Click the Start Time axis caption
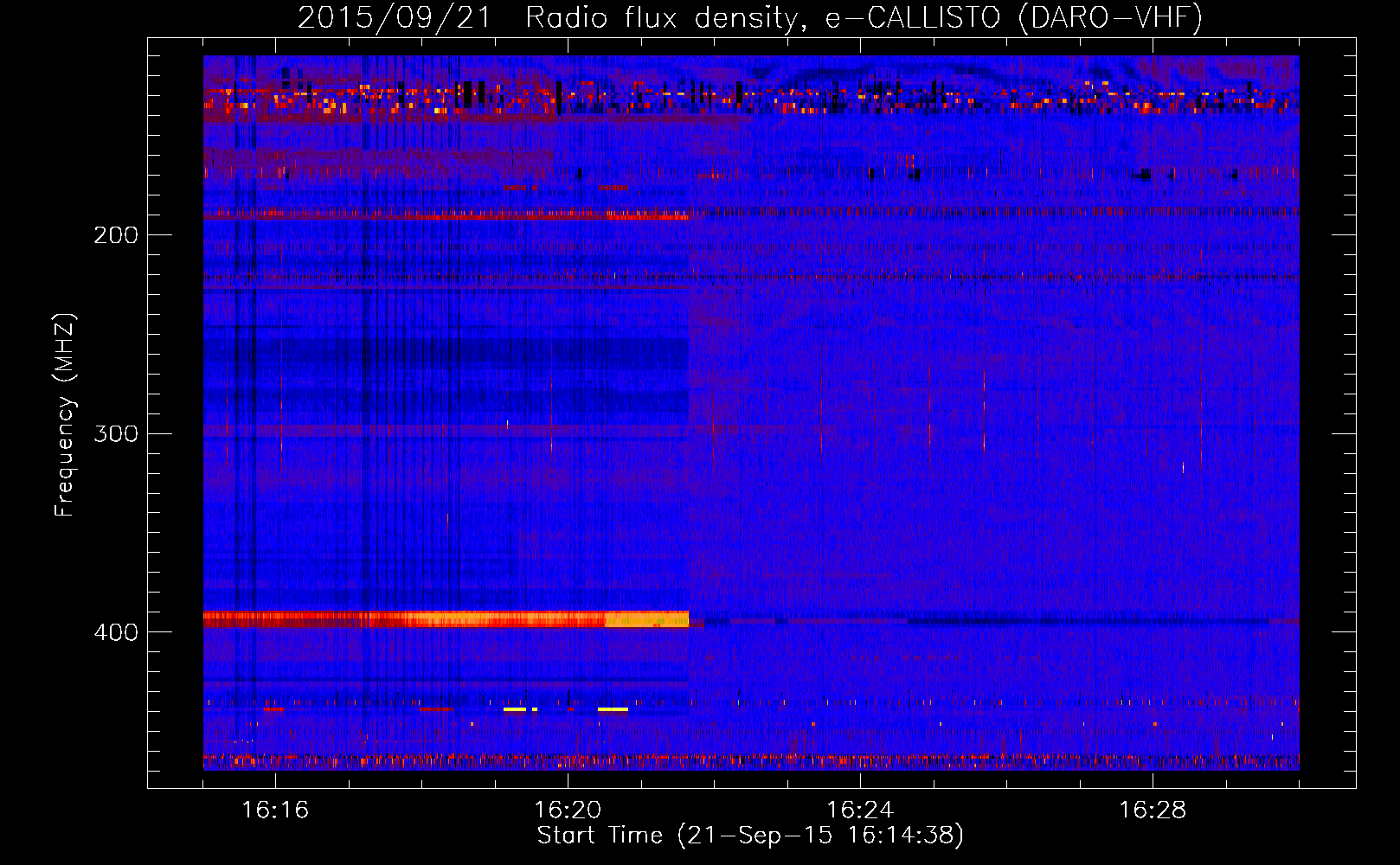 point(750,836)
